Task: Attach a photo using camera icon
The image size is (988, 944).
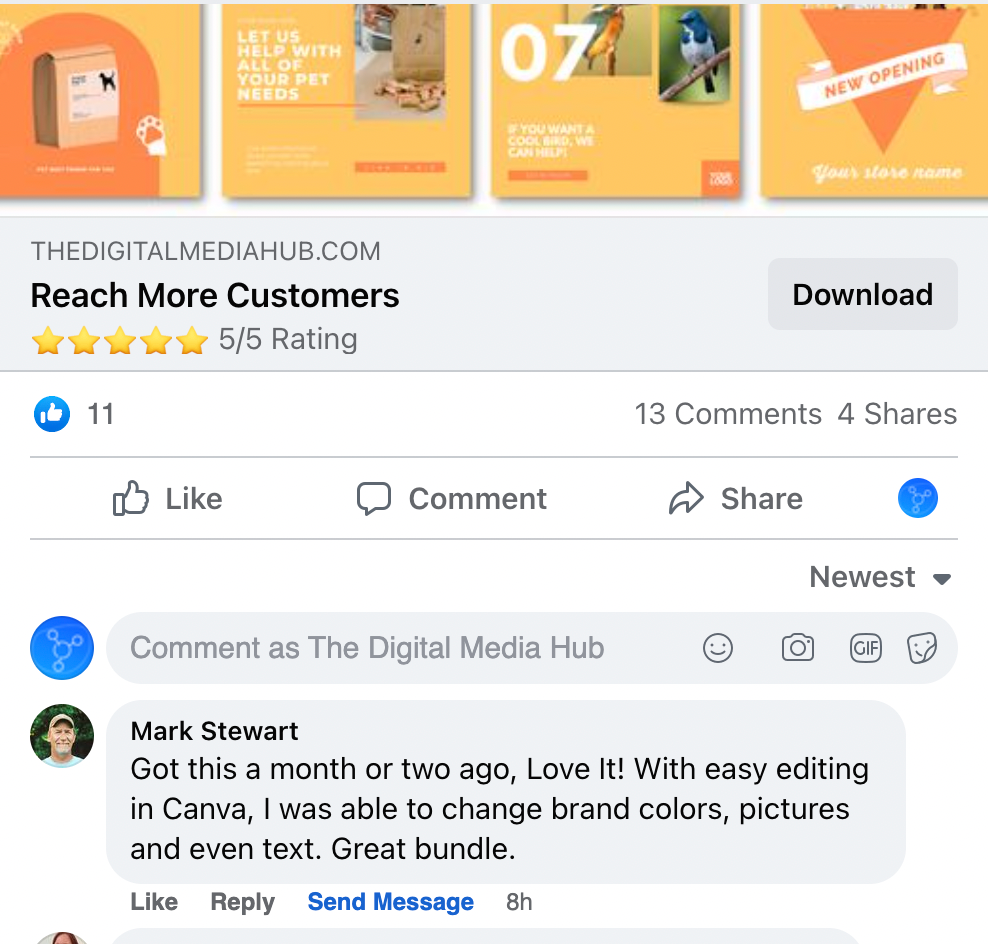Action: pos(798,648)
